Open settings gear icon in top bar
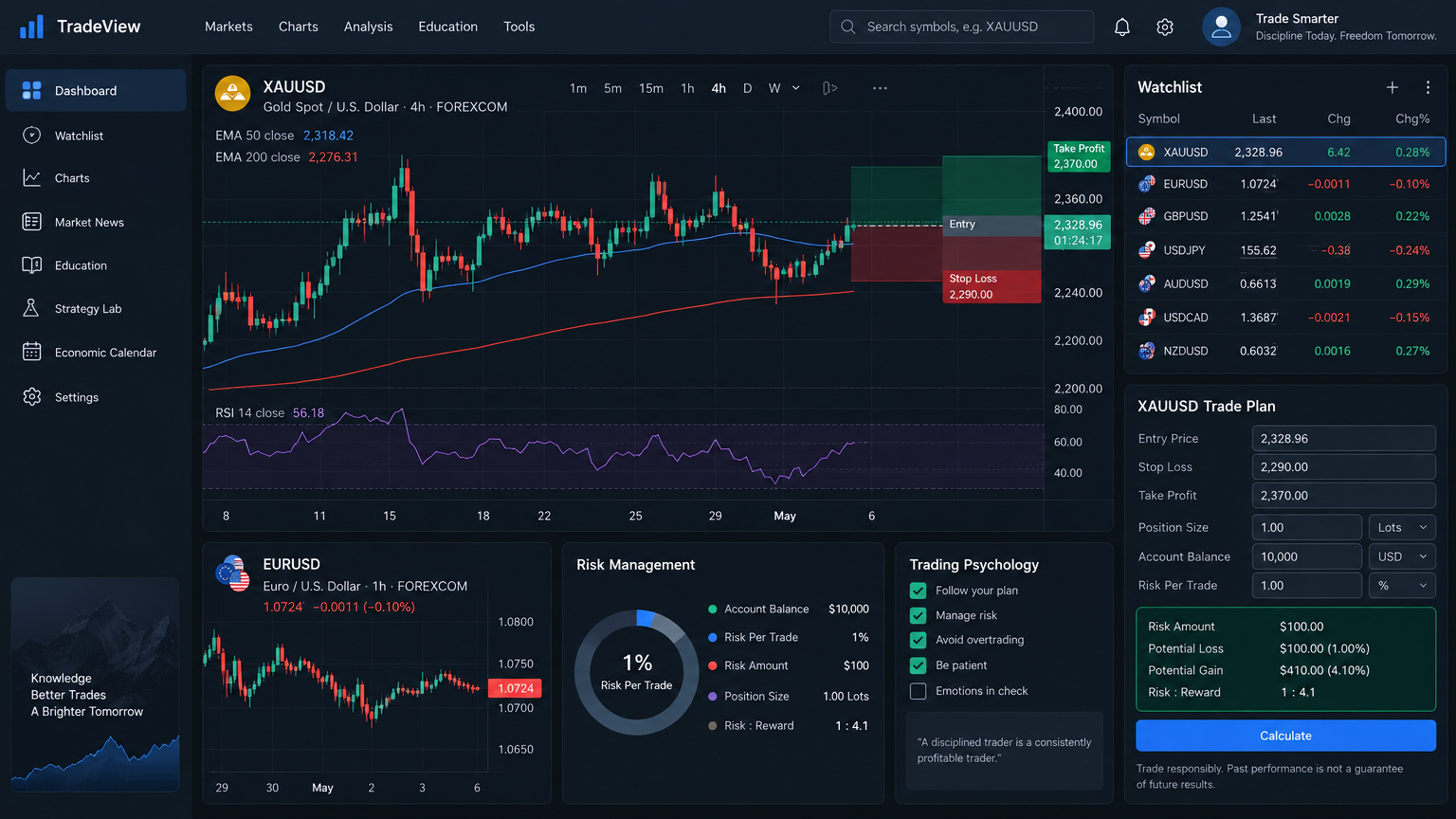This screenshot has height=819, width=1456. click(x=1165, y=27)
